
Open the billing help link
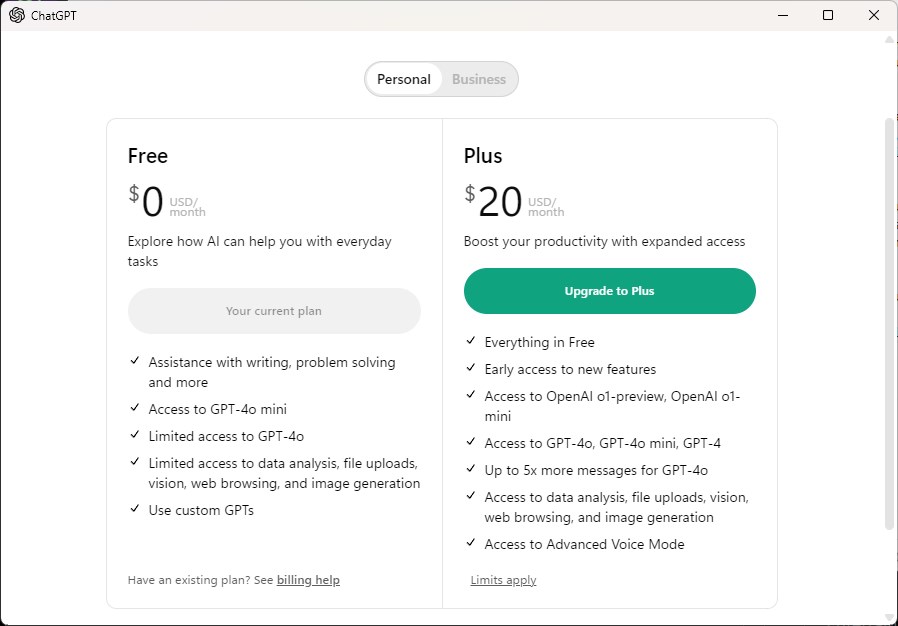(x=308, y=580)
